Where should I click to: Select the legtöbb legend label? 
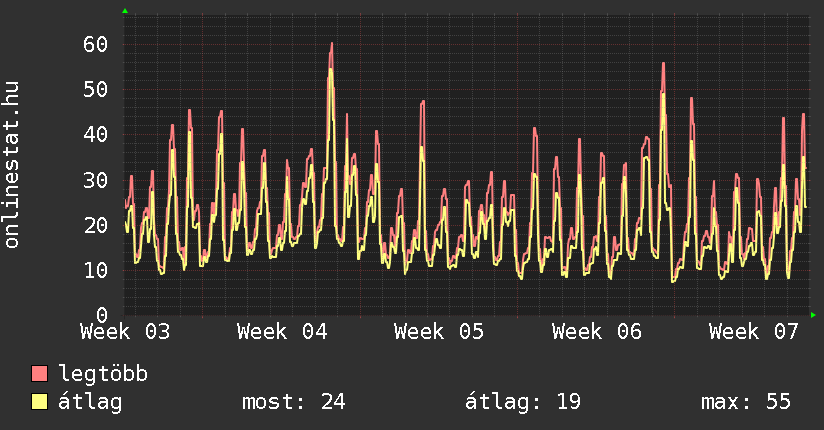103,374
